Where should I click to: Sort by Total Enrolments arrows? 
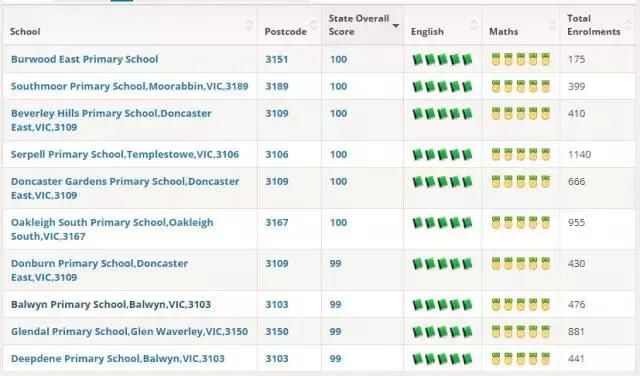629,25
